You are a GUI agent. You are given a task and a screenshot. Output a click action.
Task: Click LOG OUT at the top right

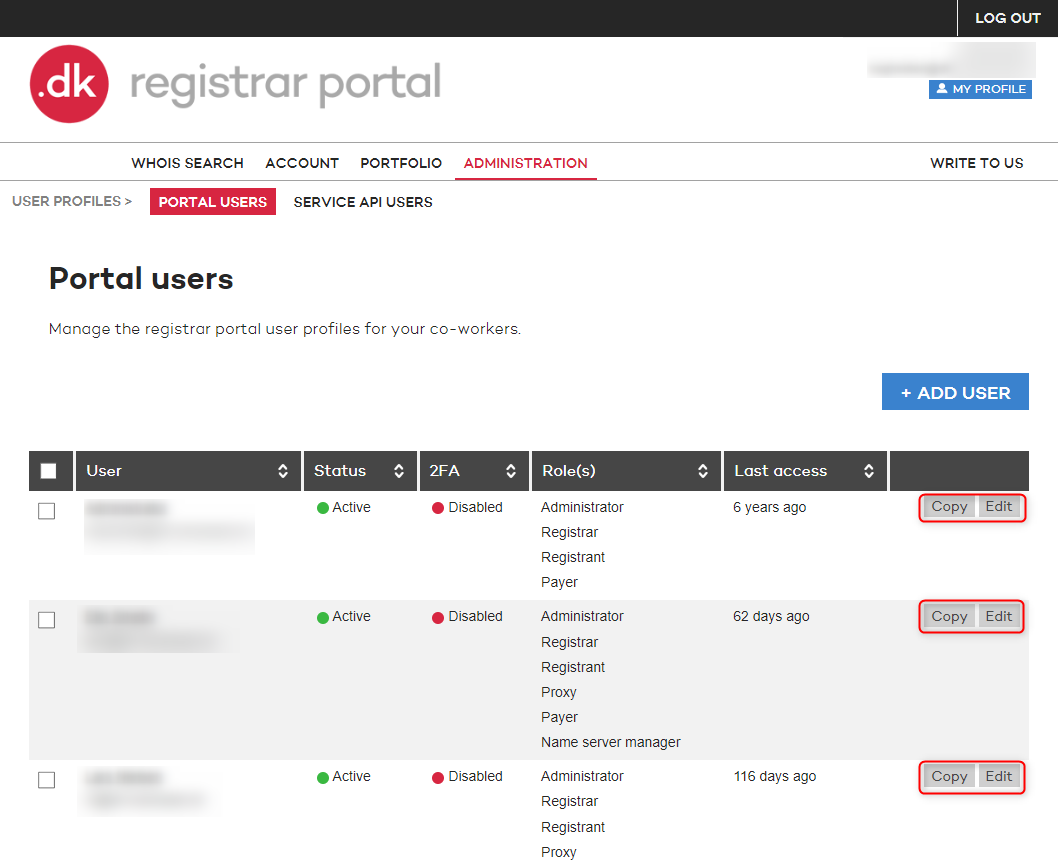coord(1007,17)
